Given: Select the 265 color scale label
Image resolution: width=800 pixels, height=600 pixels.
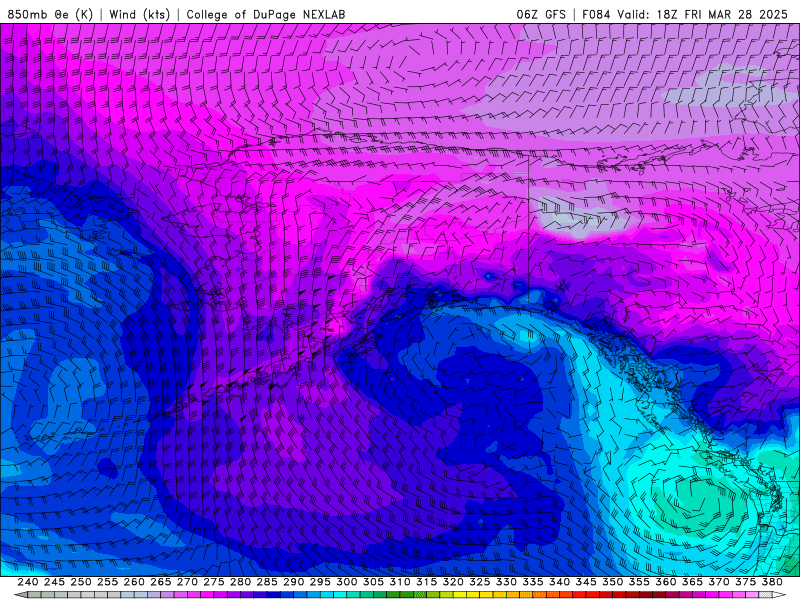Looking at the screenshot, I should tap(160, 582).
